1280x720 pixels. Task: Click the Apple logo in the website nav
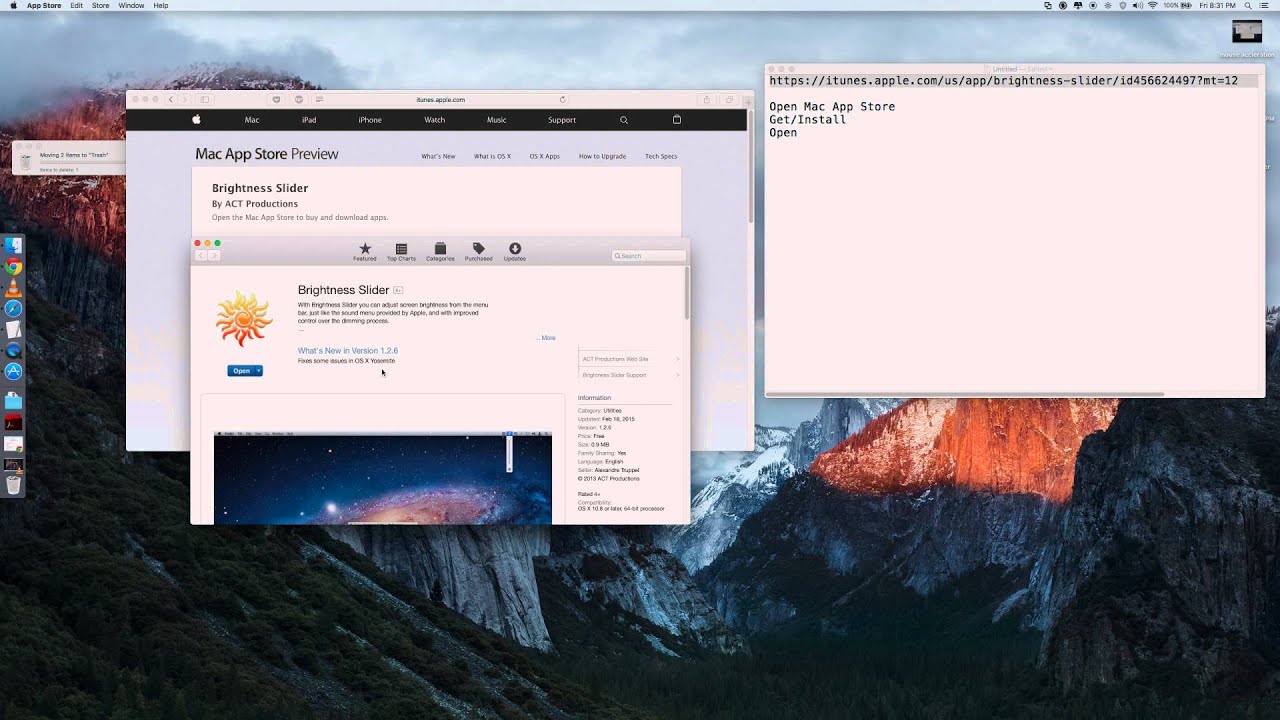point(197,120)
